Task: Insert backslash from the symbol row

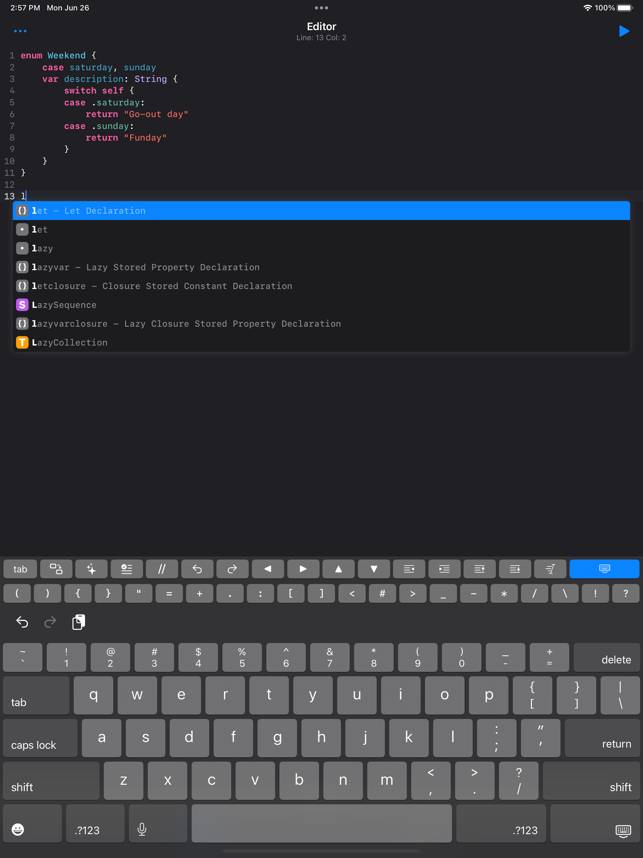Action: point(565,593)
